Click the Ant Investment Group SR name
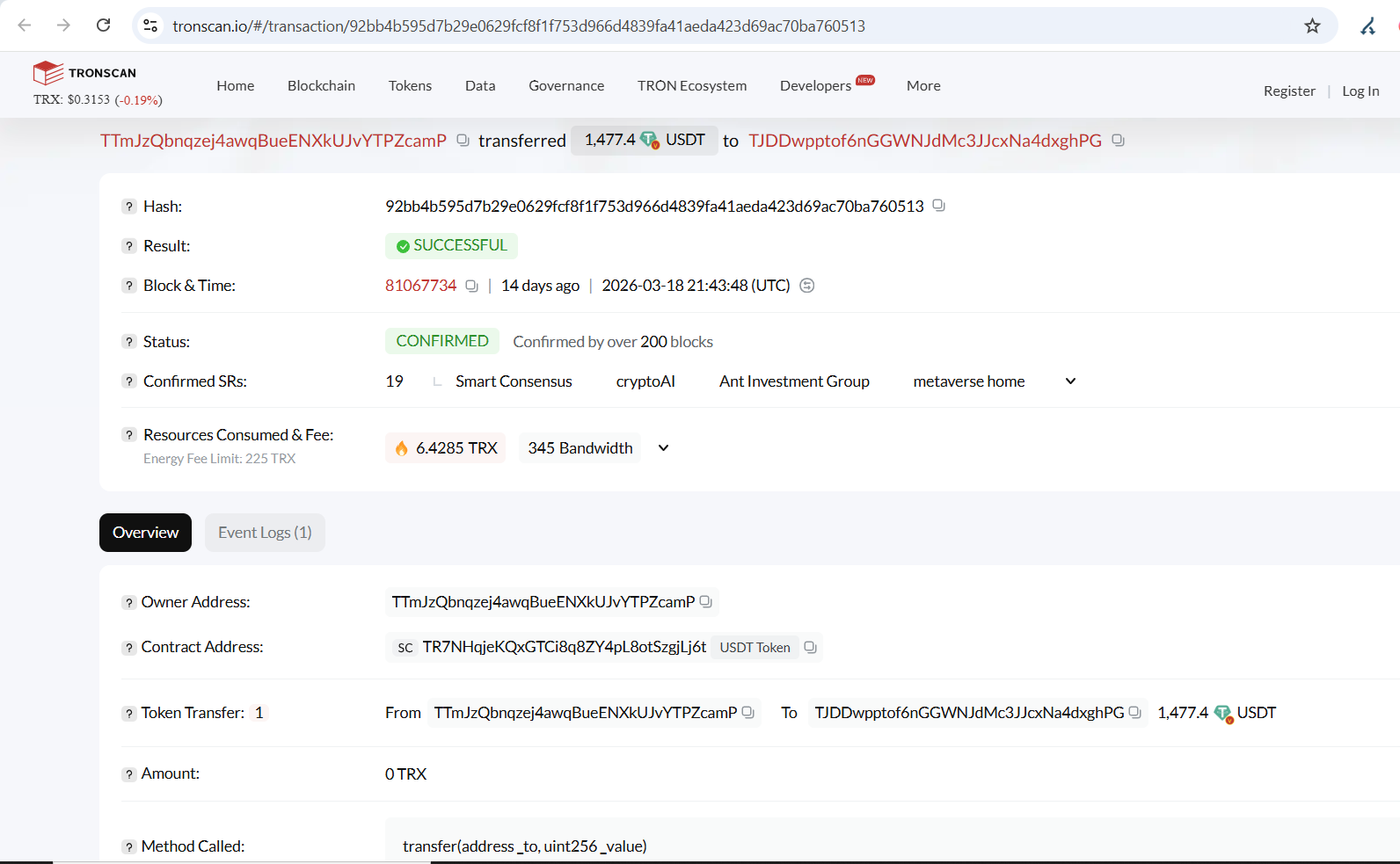 794,381
